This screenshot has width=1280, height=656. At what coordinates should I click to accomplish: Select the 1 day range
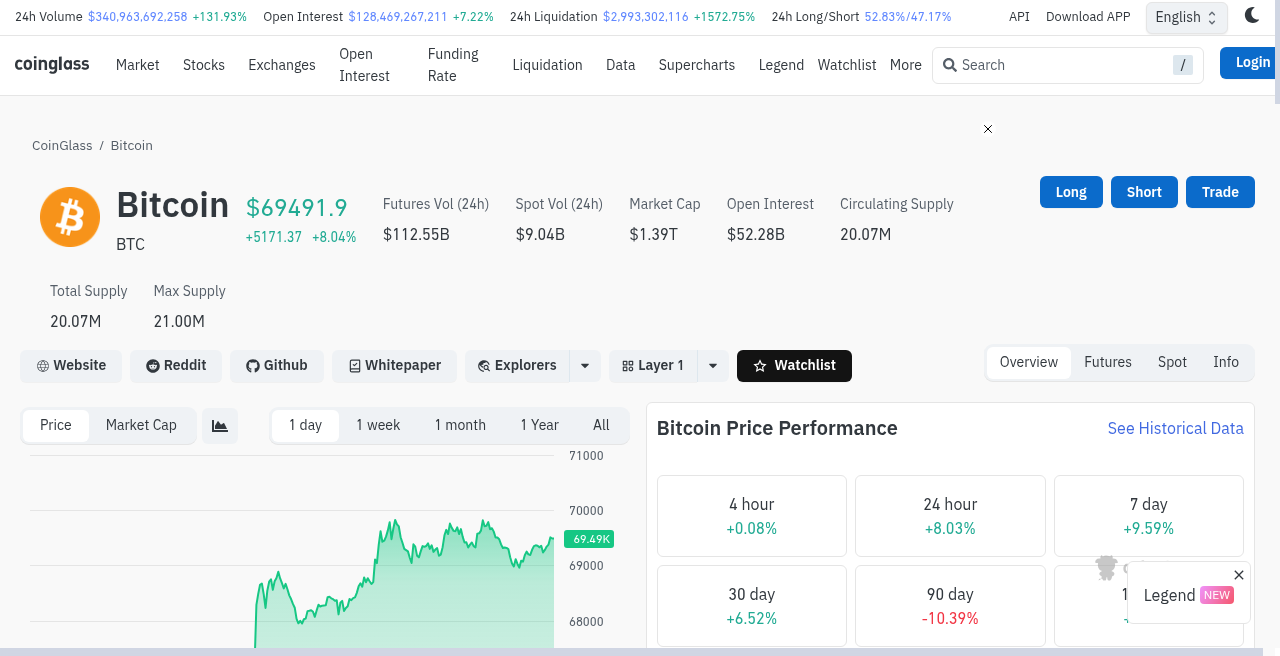[x=305, y=425]
